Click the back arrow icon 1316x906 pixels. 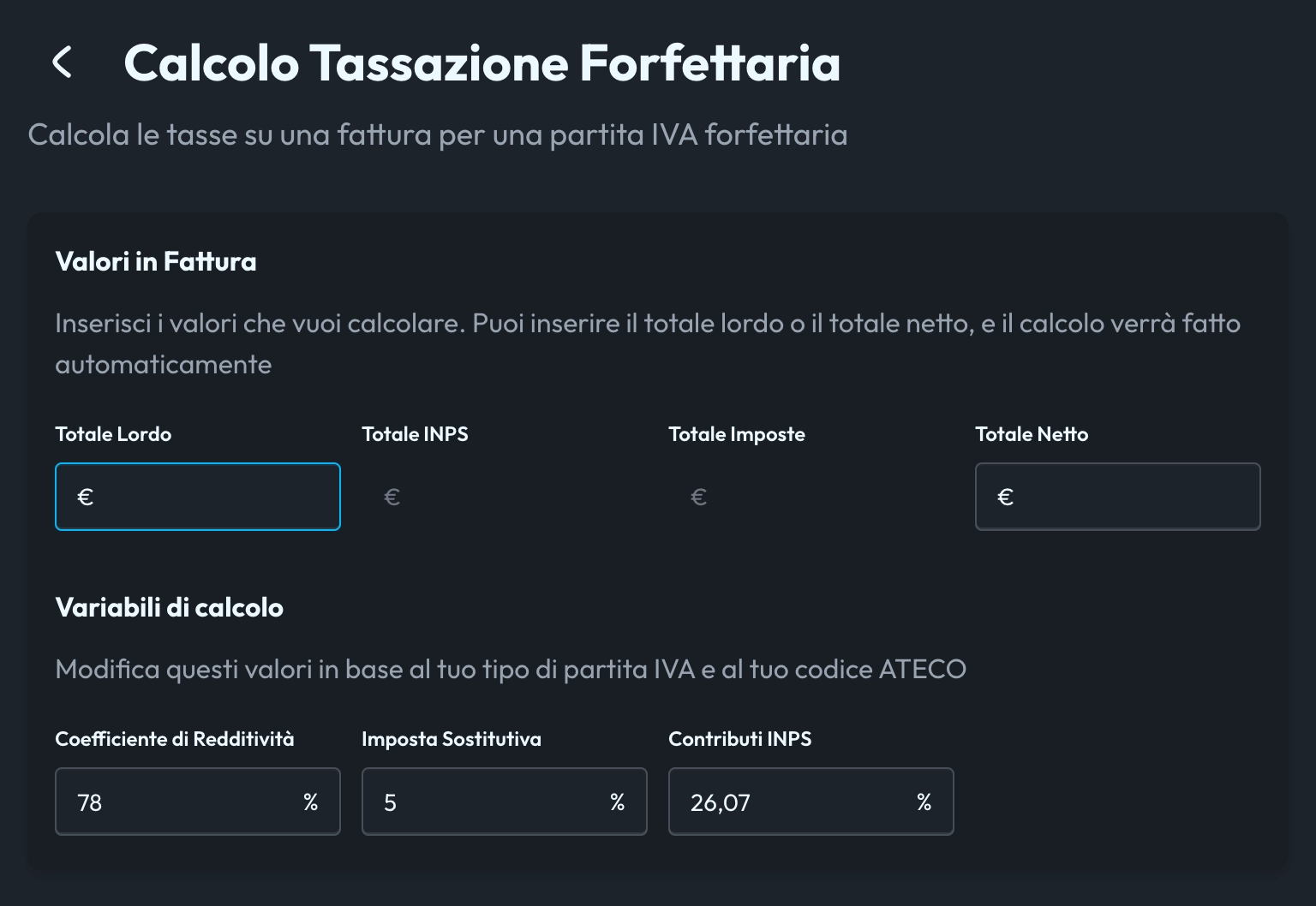[61, 62]
